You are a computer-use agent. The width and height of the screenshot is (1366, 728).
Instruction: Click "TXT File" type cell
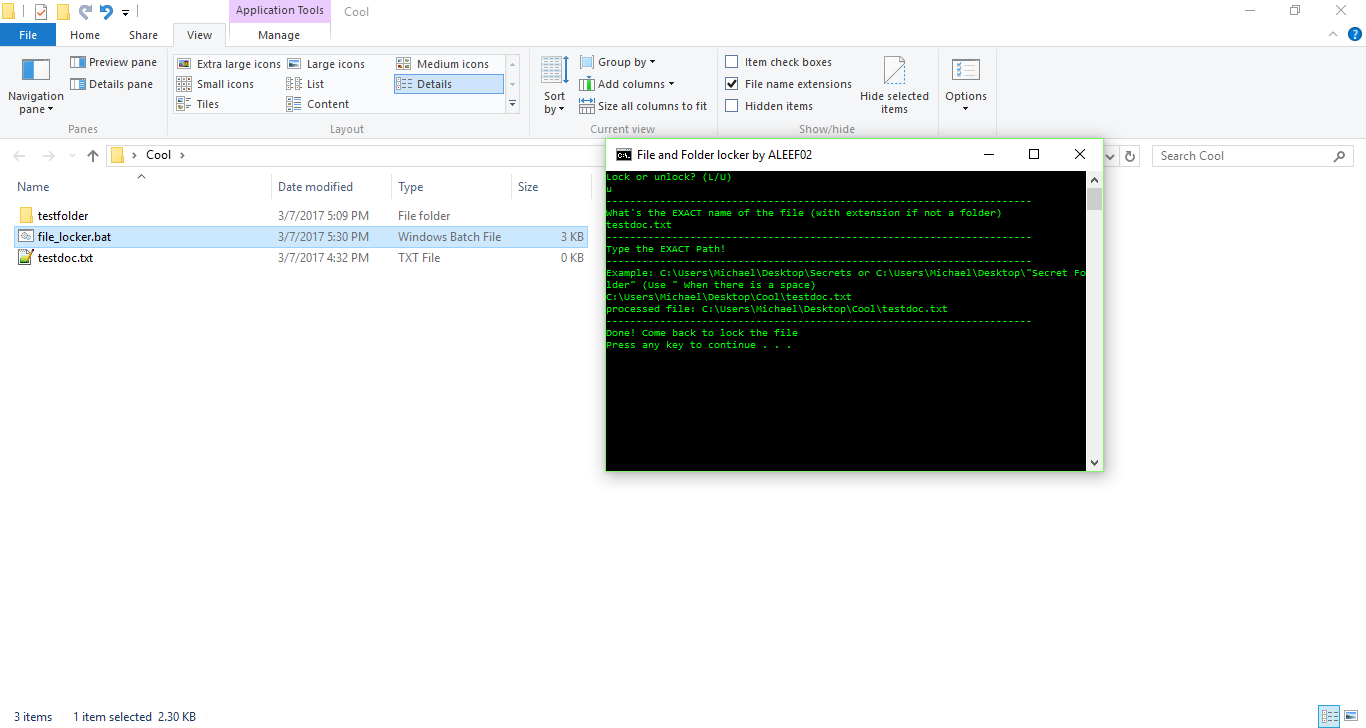[x=419, y=258]
